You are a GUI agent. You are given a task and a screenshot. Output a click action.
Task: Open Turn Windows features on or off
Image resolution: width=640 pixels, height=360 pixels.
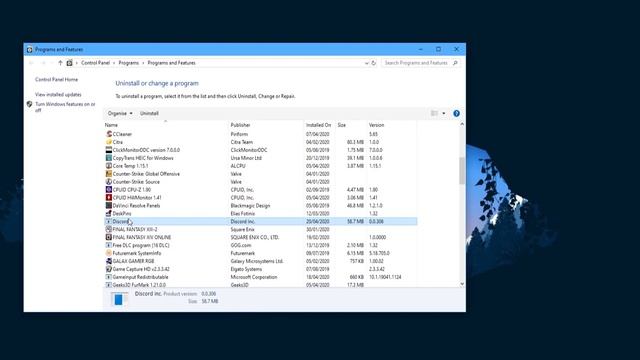[x=64, y=107]
